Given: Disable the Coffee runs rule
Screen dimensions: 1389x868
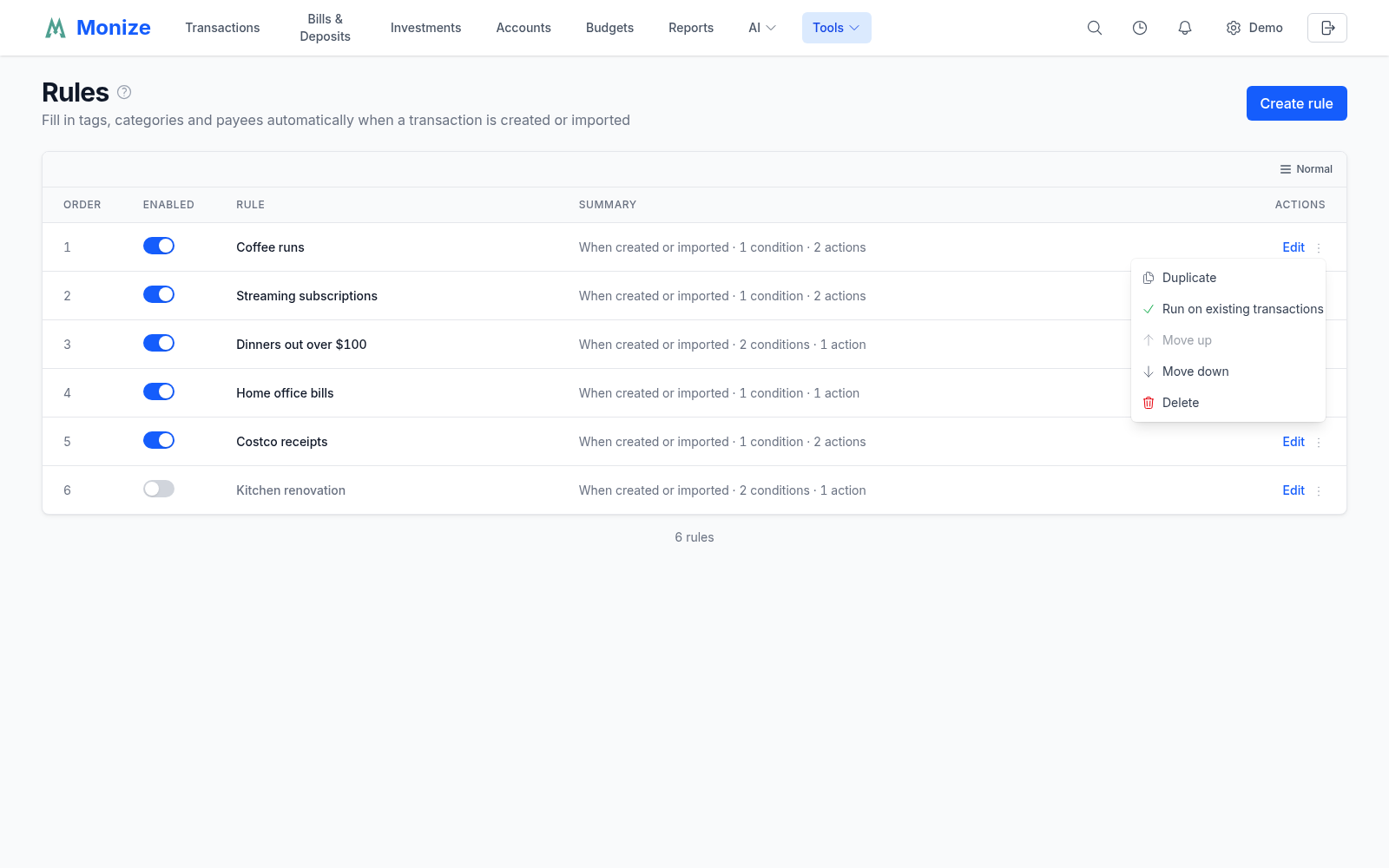Looking at the screenshot, I should tap(159, 246).
